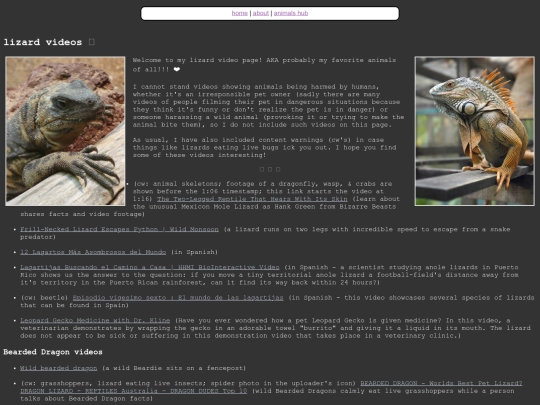
Task: Click the heart emoji after 'of all!!!'
Action: 176,70
